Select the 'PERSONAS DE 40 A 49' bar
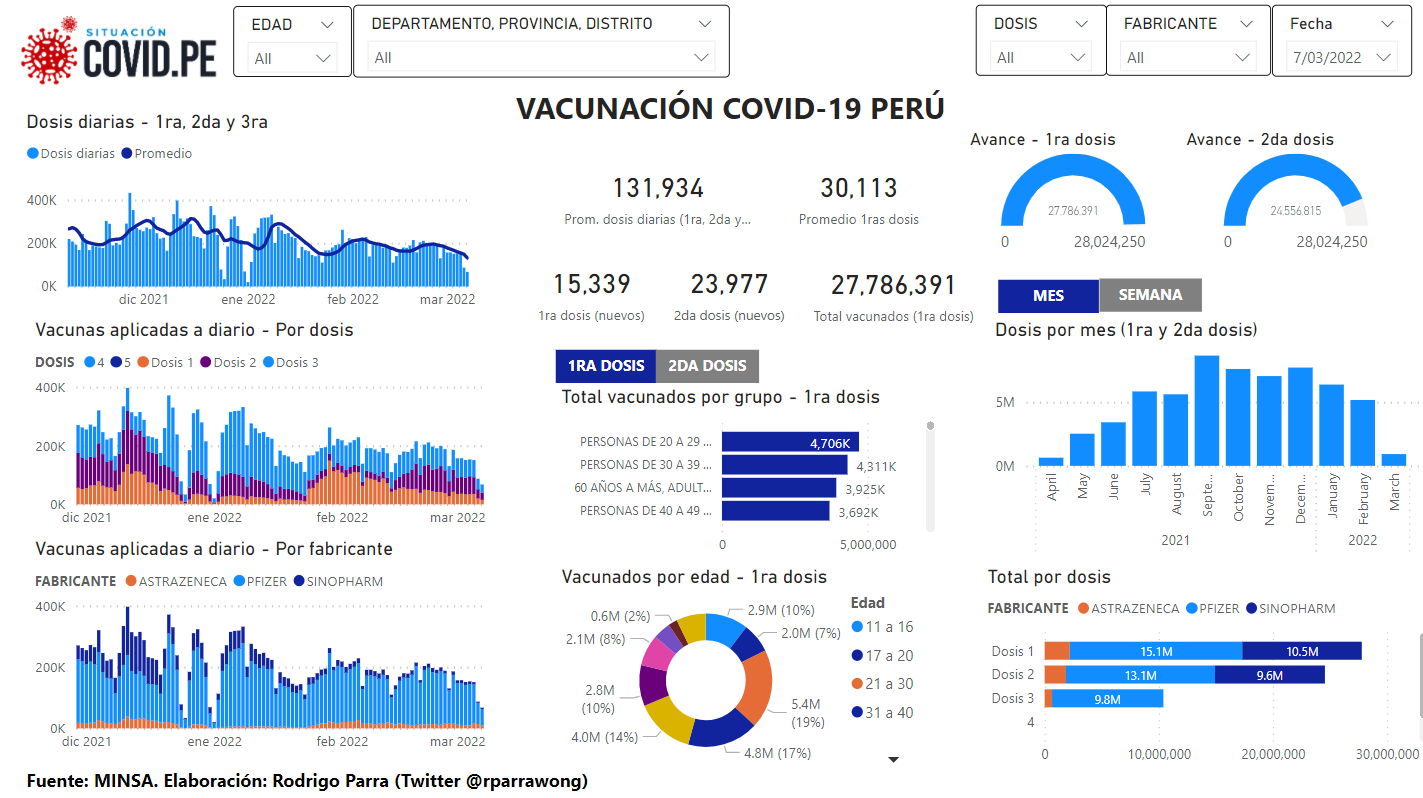The height and width of the screenshot is (798, 1423). coord(776,511)
